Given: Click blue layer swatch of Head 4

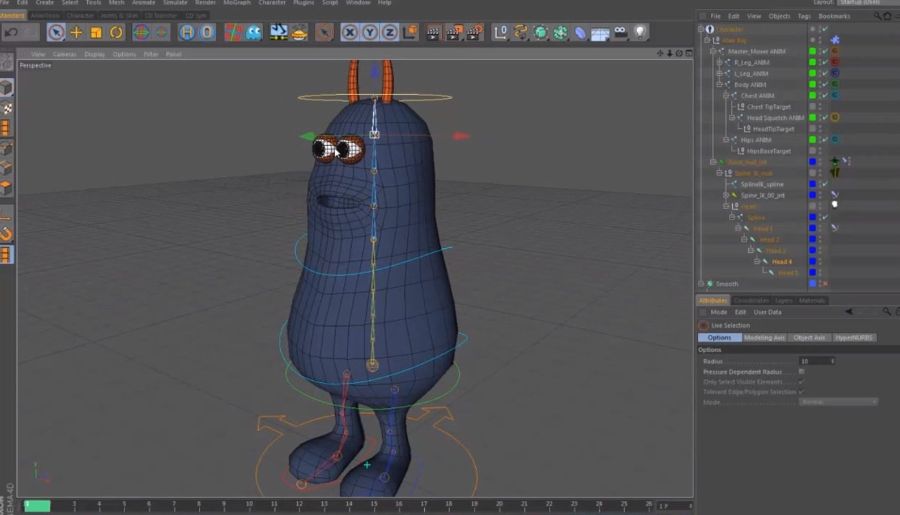Looking at the screenshot, I should [812, 262].
